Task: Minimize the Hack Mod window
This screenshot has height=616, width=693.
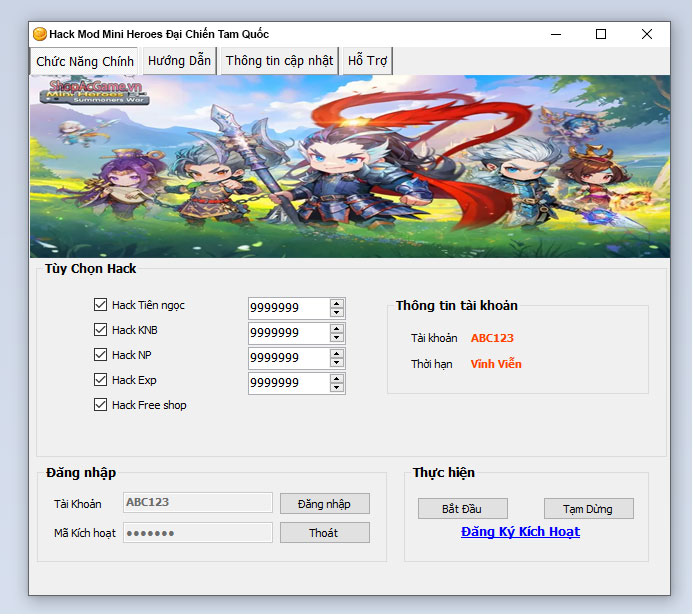Action: coord(556,34)
